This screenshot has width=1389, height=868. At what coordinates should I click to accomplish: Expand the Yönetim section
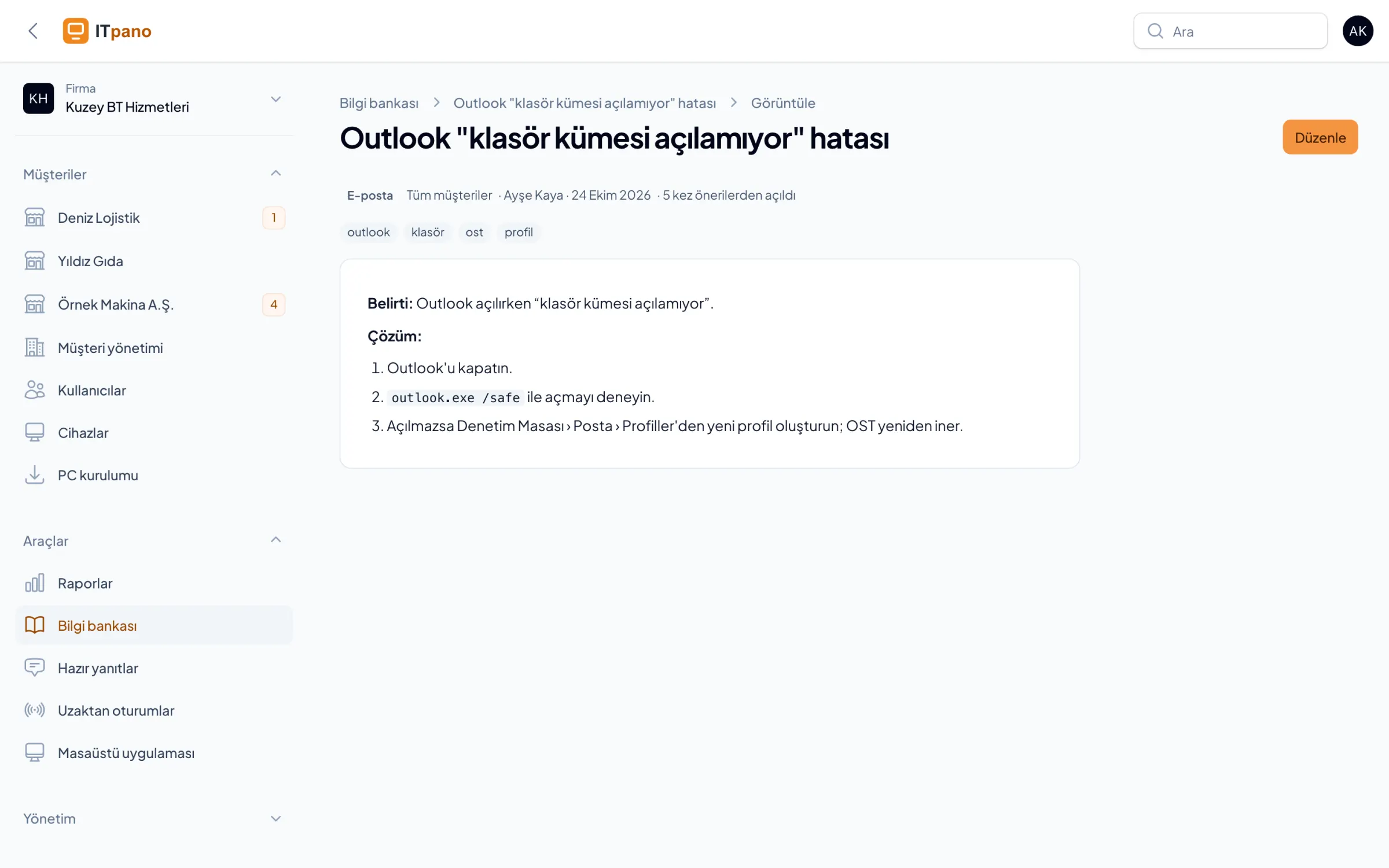[276, 819]
